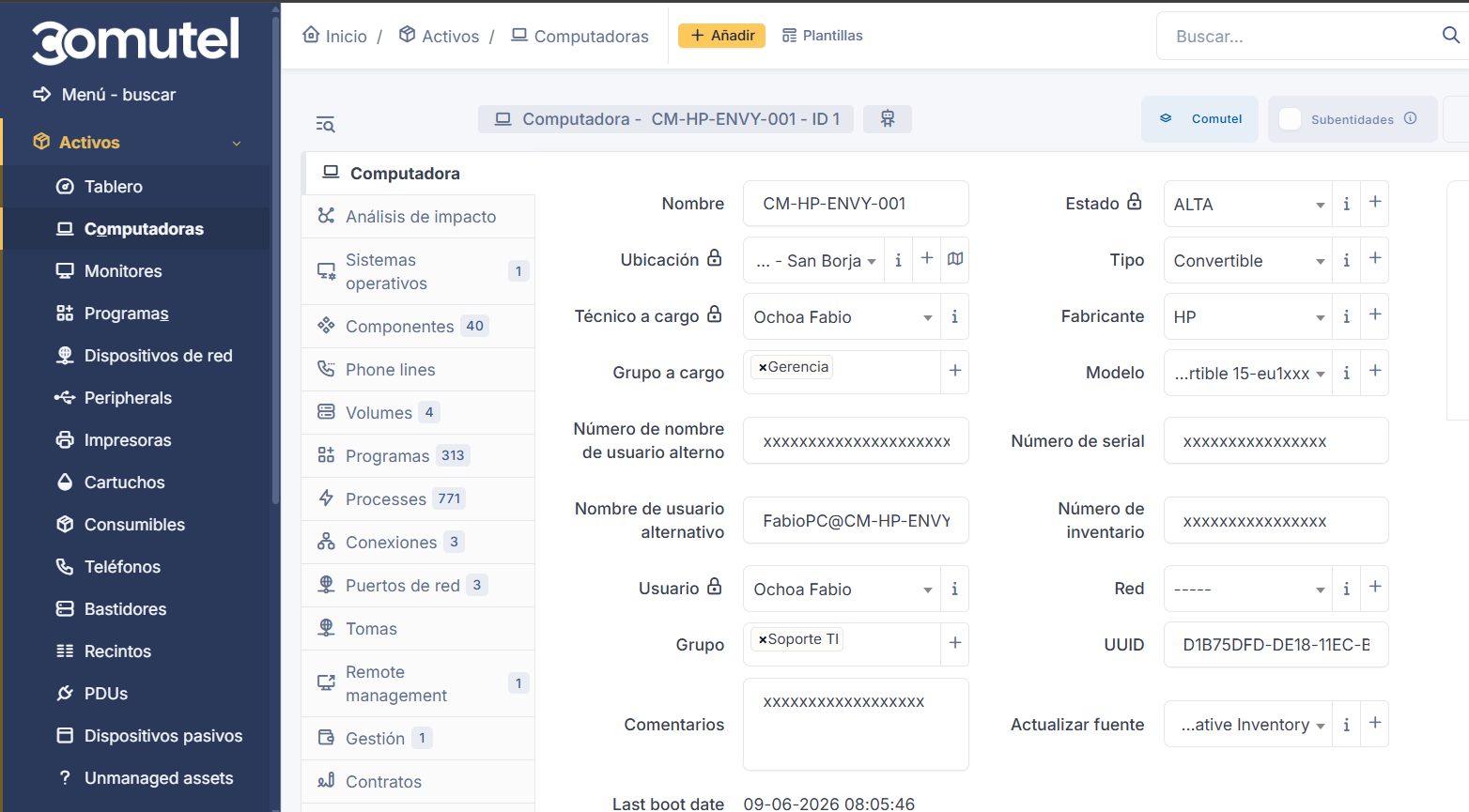Open the Conexiones tab
Viewport: 1469px width, 812px height.
[418, 542]
